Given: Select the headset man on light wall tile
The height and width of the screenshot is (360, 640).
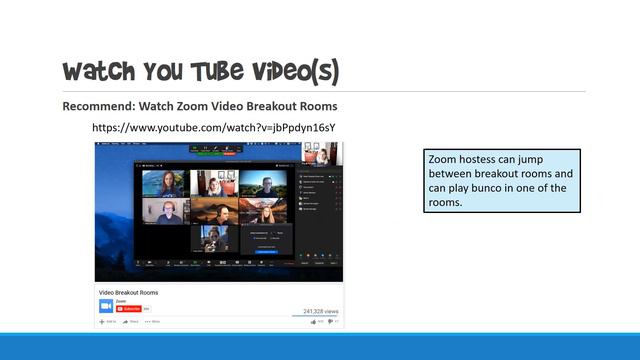Looking at the screenshot, I should click(x=166, y=211).
